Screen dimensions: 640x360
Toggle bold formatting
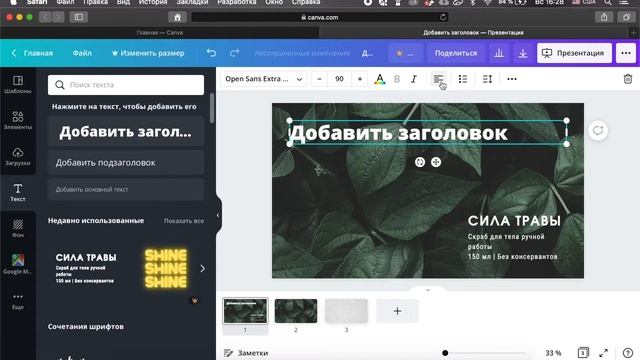point(397,79)
